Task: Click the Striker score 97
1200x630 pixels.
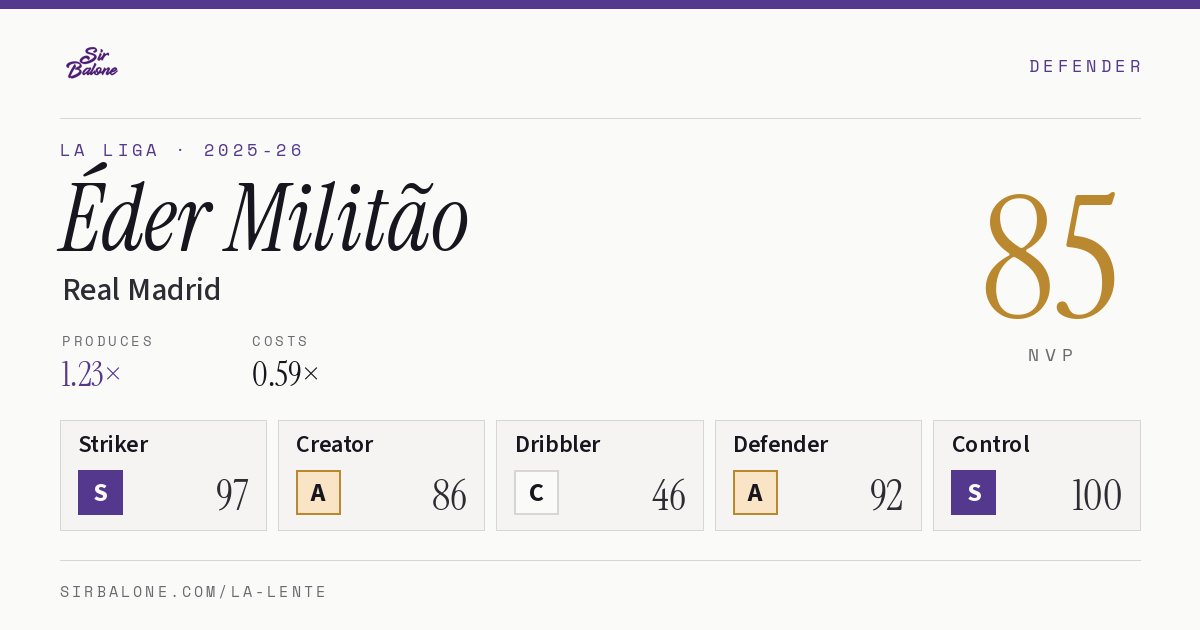Action: click(x=232, y=495)
